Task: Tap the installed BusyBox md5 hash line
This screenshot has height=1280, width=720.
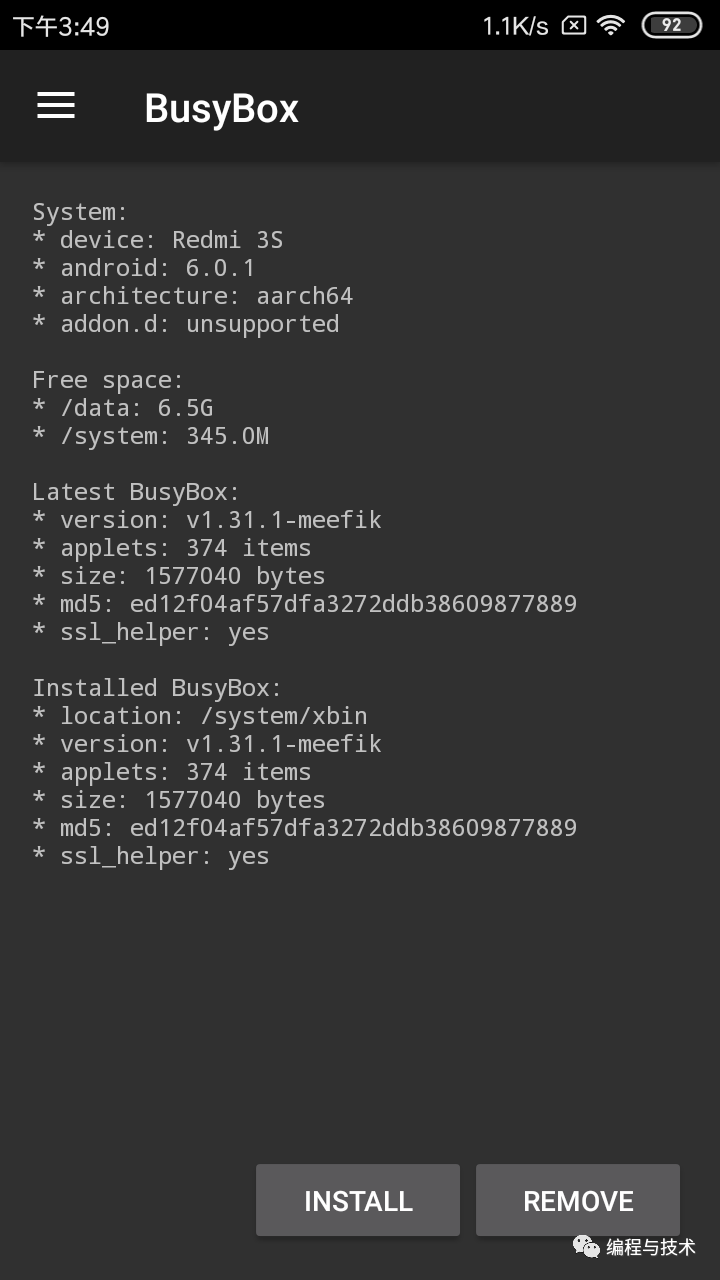Action: (x=305, y=828)
